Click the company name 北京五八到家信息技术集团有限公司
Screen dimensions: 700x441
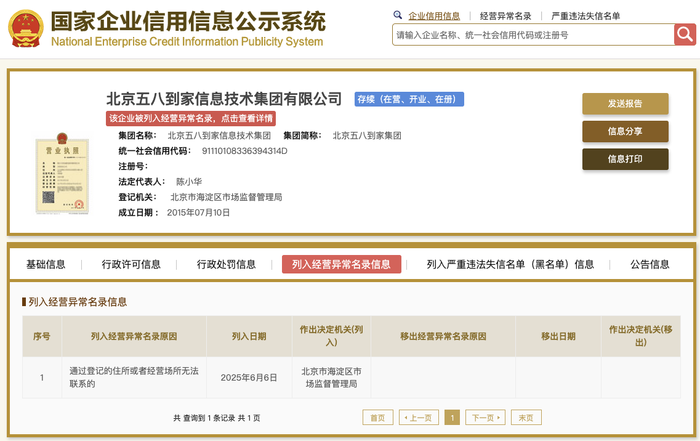pyautogui.click(x=224, y=99)
